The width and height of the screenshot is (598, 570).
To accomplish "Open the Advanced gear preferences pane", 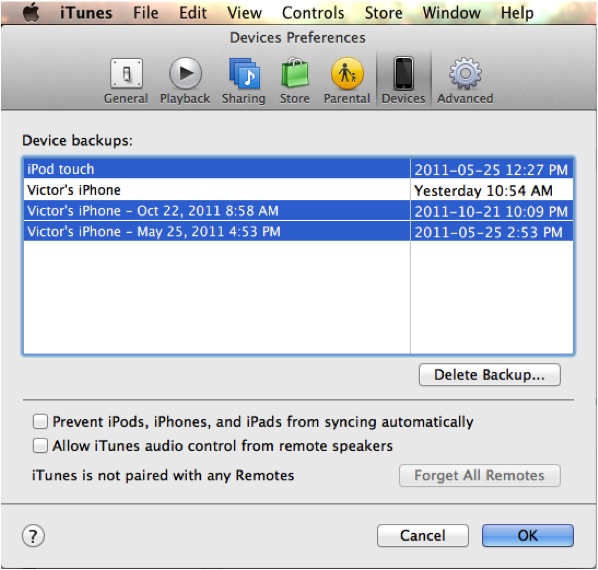I will (465, 81).
